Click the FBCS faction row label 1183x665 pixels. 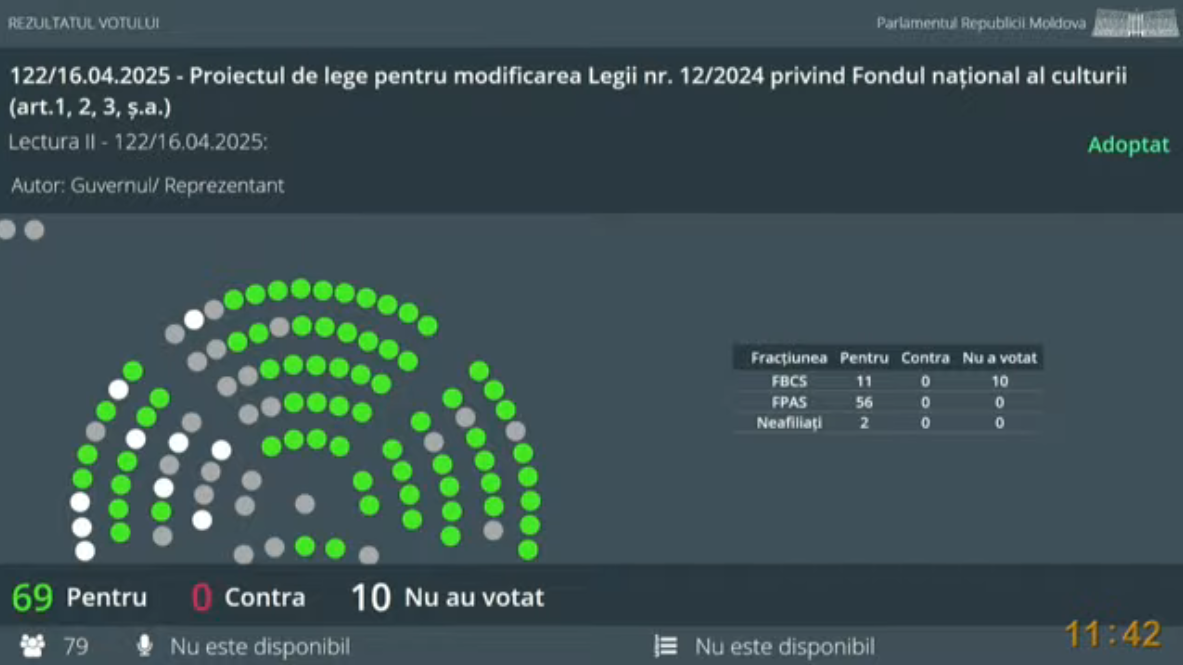(x=789, y=381)
